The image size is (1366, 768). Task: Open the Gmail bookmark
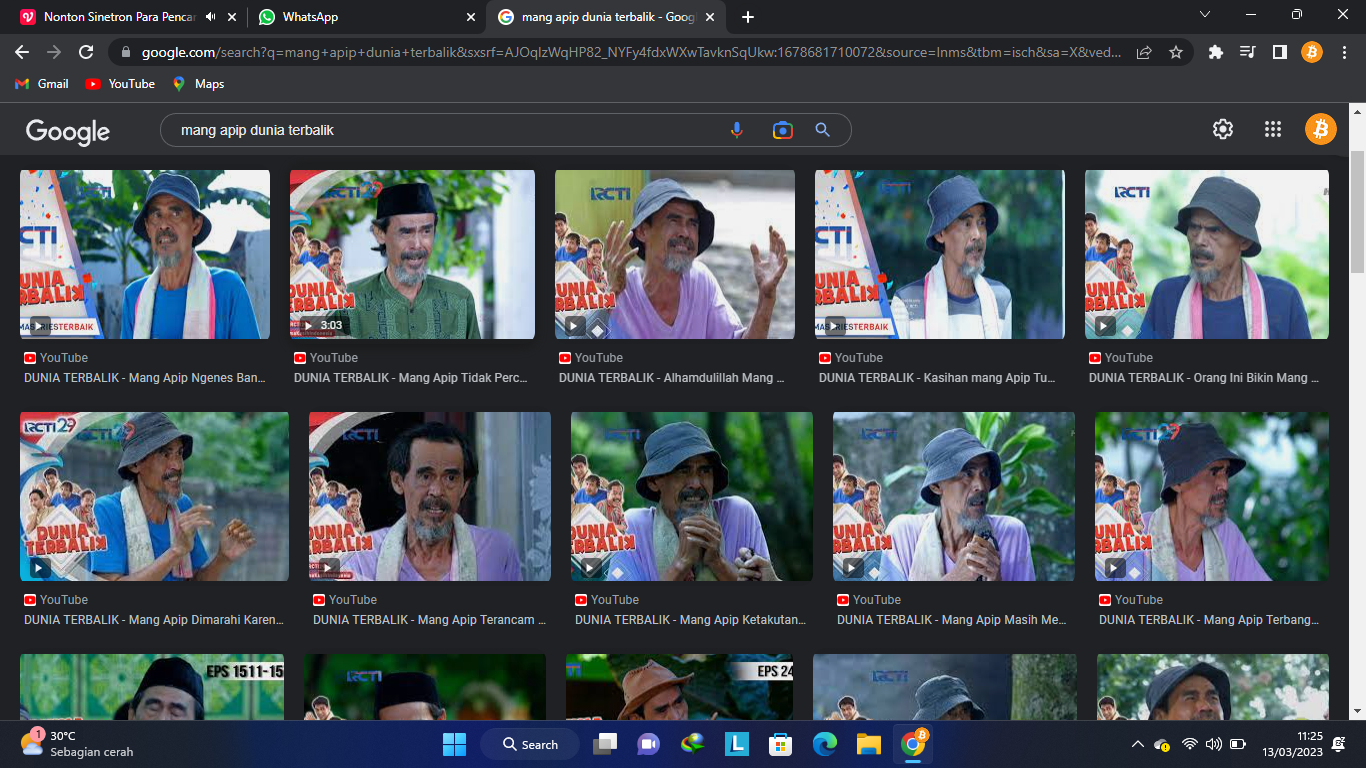click(42, 84)
